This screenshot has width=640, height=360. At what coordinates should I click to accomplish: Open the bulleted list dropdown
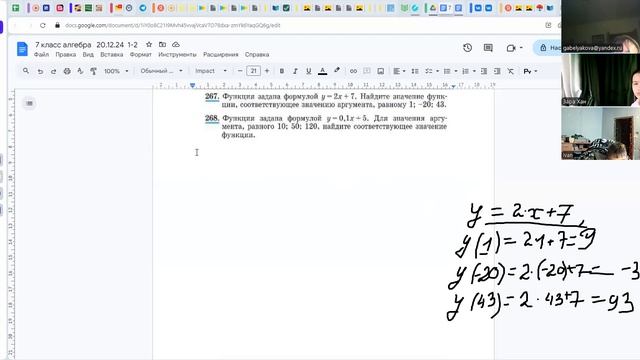(450, 71)
